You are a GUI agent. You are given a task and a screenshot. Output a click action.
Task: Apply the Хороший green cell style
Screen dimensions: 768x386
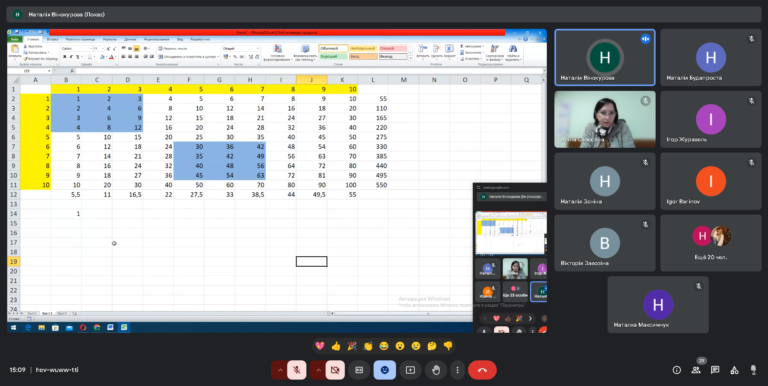click(333, 57)
